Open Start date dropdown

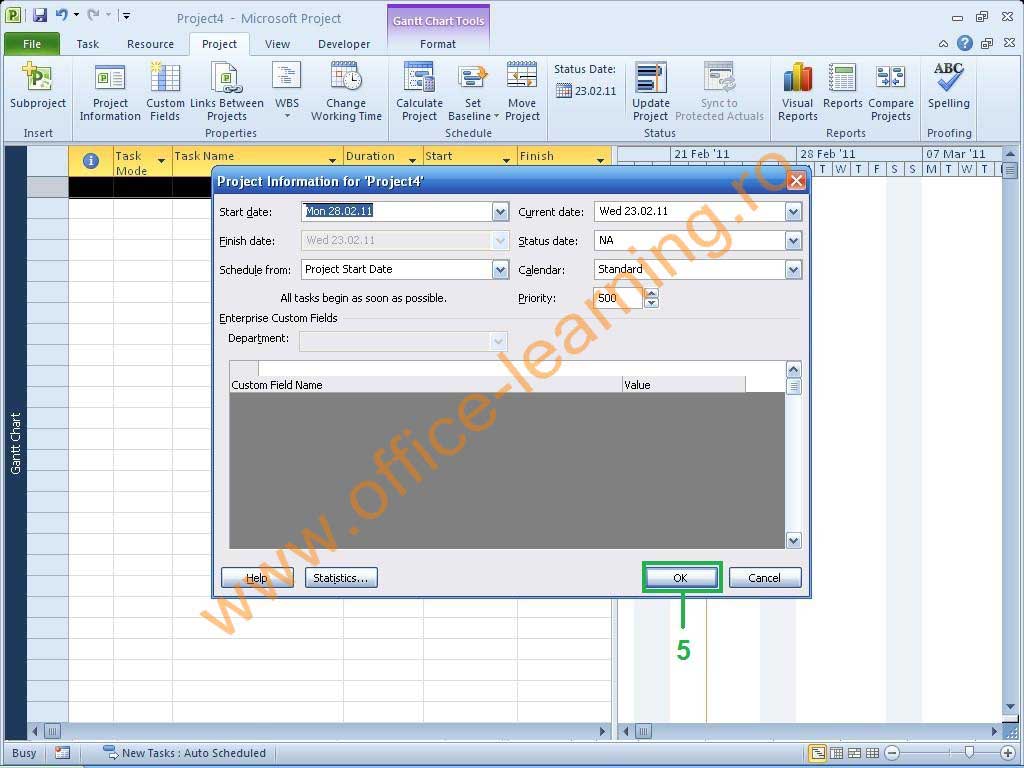pyautogui.click(x=500, y=212)
